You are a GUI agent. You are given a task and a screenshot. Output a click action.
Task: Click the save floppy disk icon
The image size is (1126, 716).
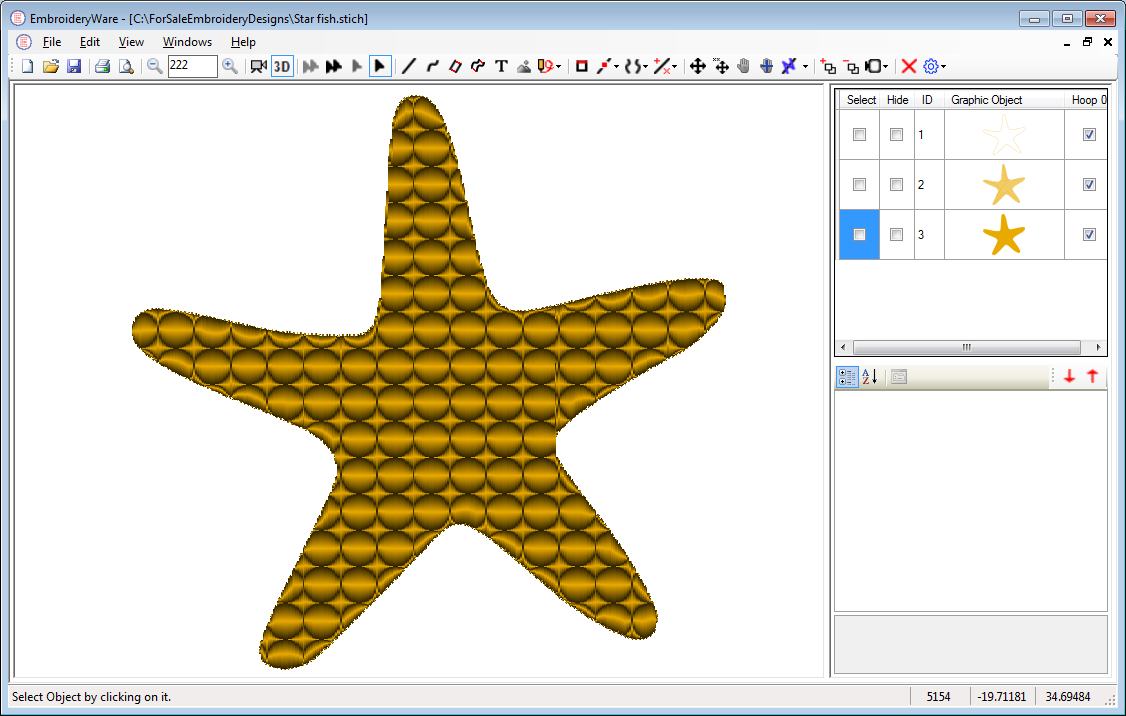73,66
